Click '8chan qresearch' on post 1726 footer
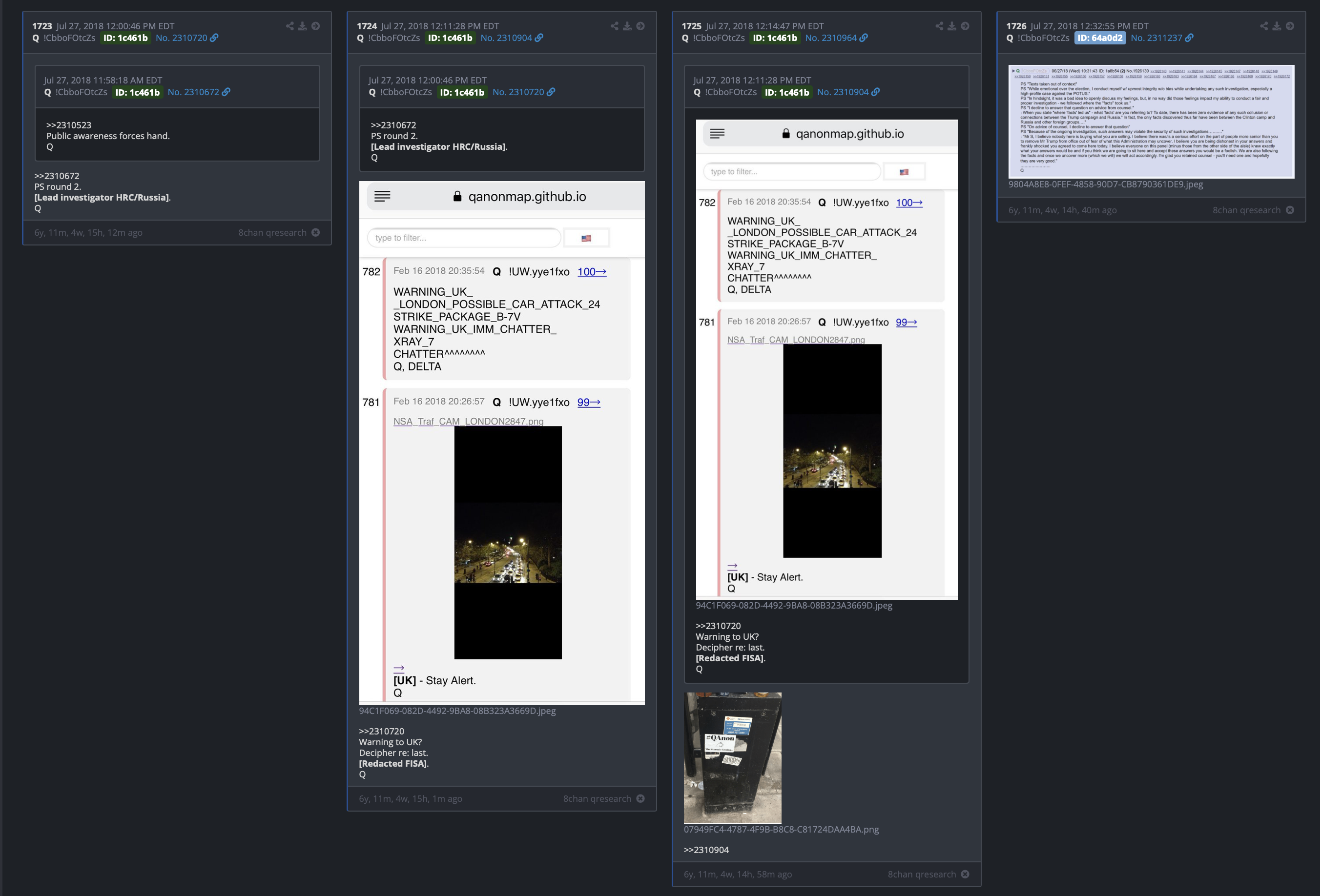This screenshot has width=1320, height=896. point(1247,210)
